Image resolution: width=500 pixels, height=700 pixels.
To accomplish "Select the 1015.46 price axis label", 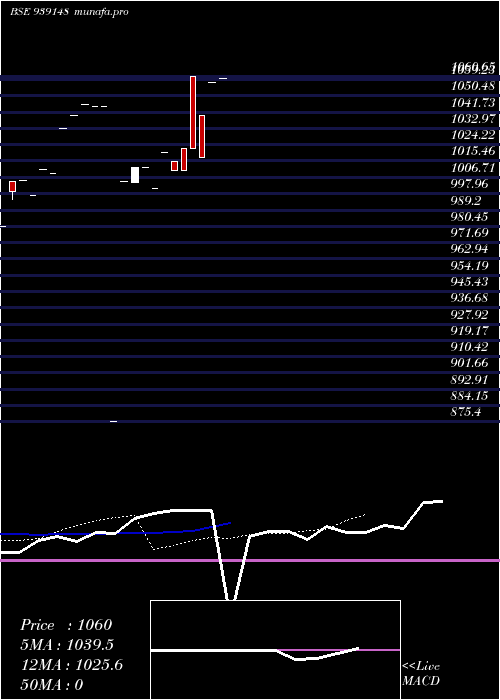I will 473,151.
